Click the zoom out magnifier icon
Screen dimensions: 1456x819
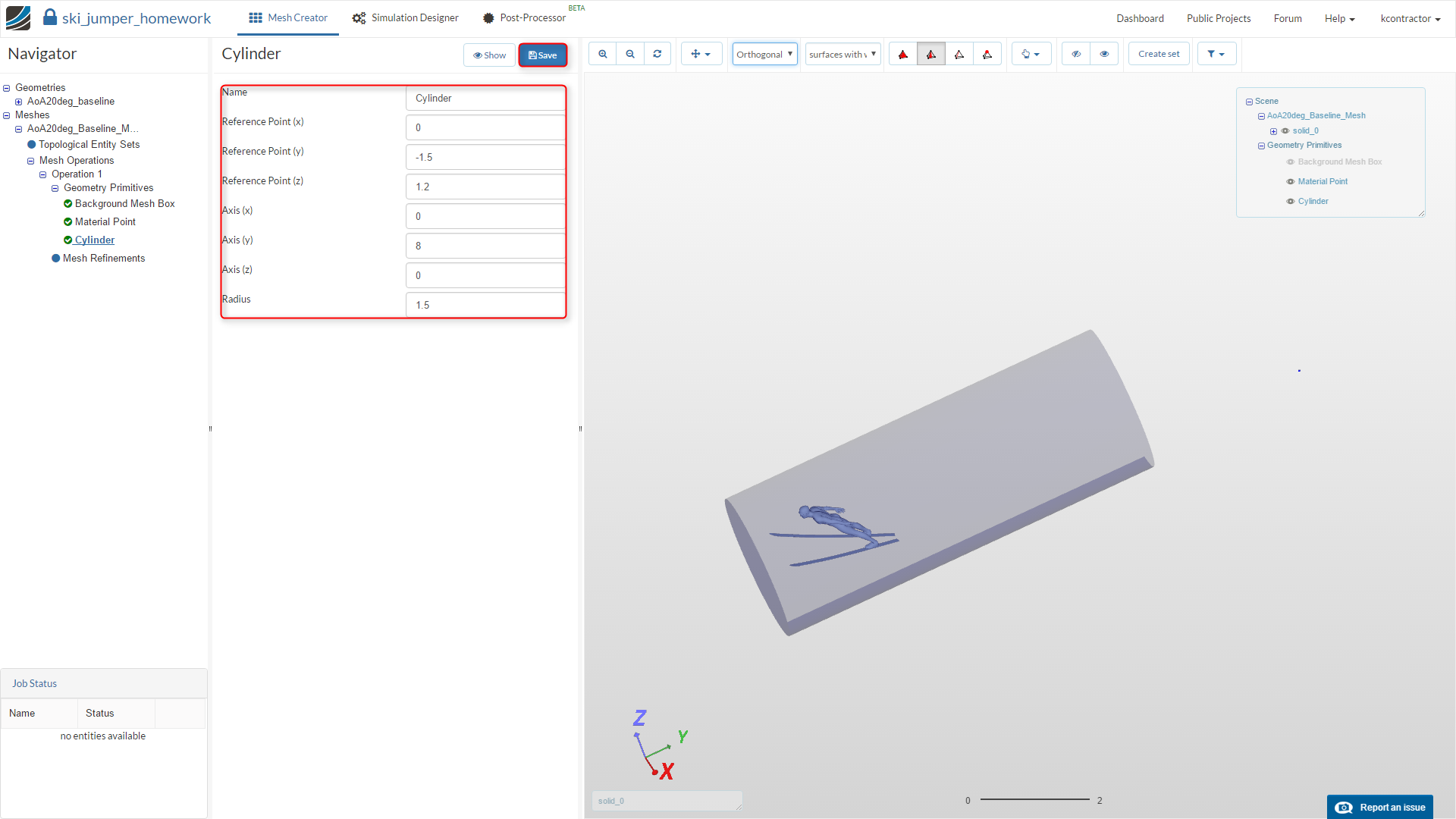[x=630, y=54]
